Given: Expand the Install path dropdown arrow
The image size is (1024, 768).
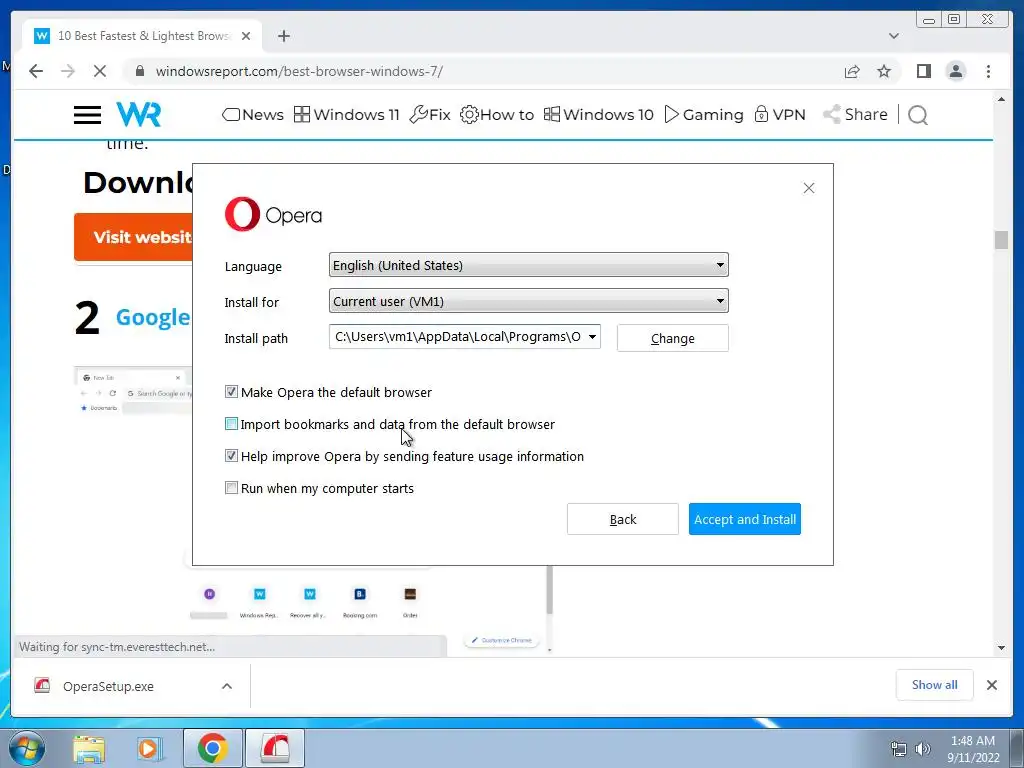Looking at the screenshot, I should tap(592, 337).
